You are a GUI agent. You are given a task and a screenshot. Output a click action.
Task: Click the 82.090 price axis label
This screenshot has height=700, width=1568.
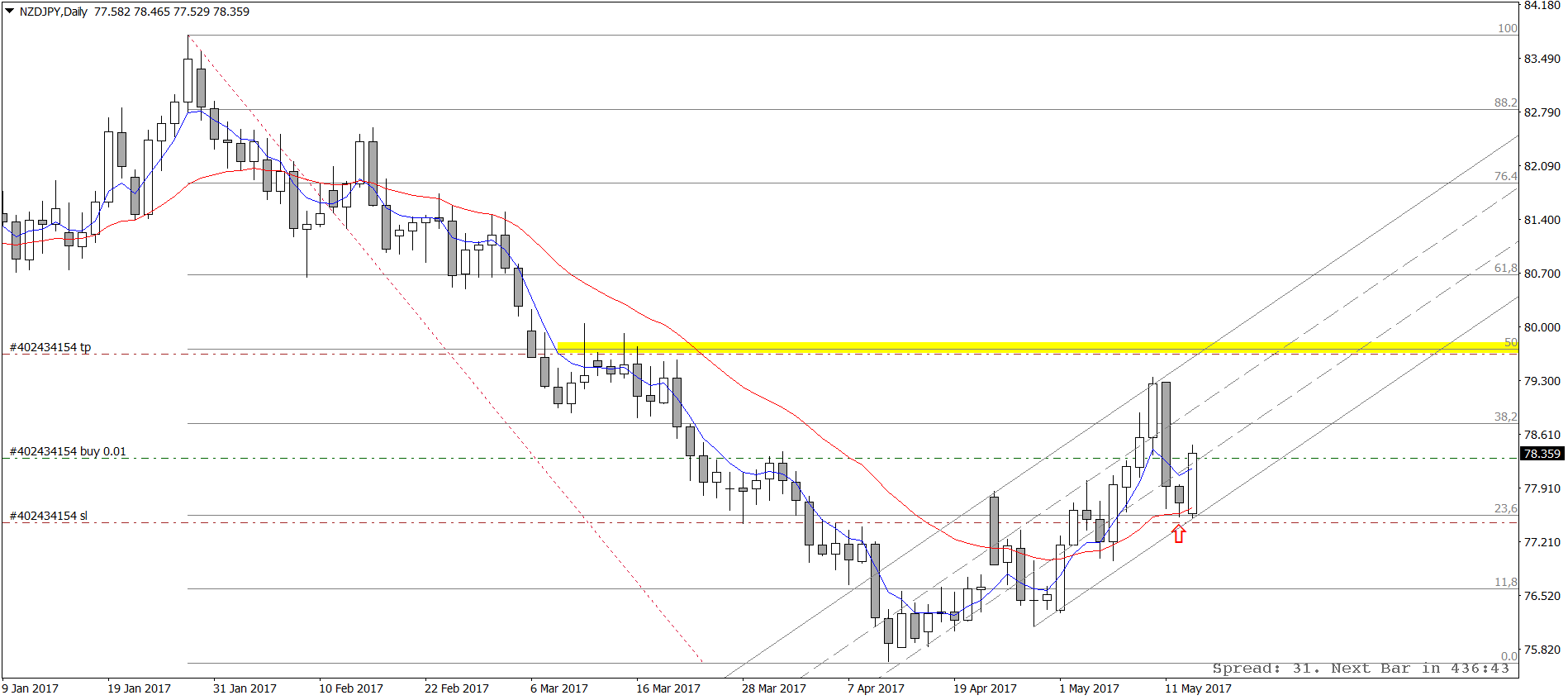pyautogui.click(x=1542, y=166)
